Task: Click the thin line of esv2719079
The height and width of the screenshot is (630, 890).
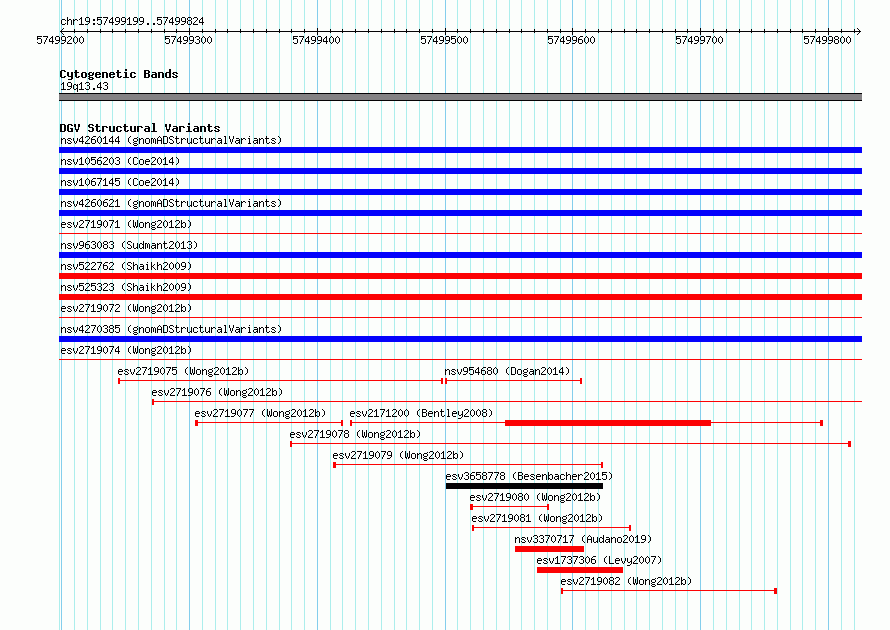Action: pyautogui.click(x=468, y=465)
